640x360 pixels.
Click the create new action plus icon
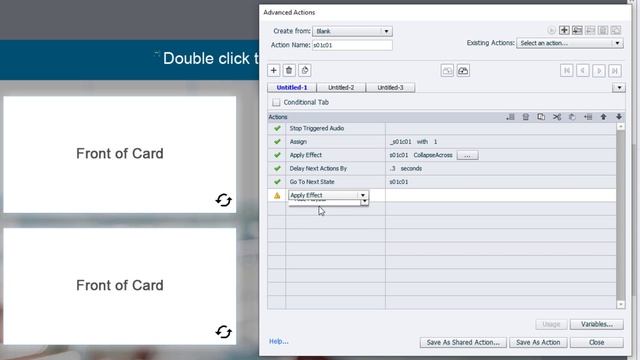(x=564, y=30)
